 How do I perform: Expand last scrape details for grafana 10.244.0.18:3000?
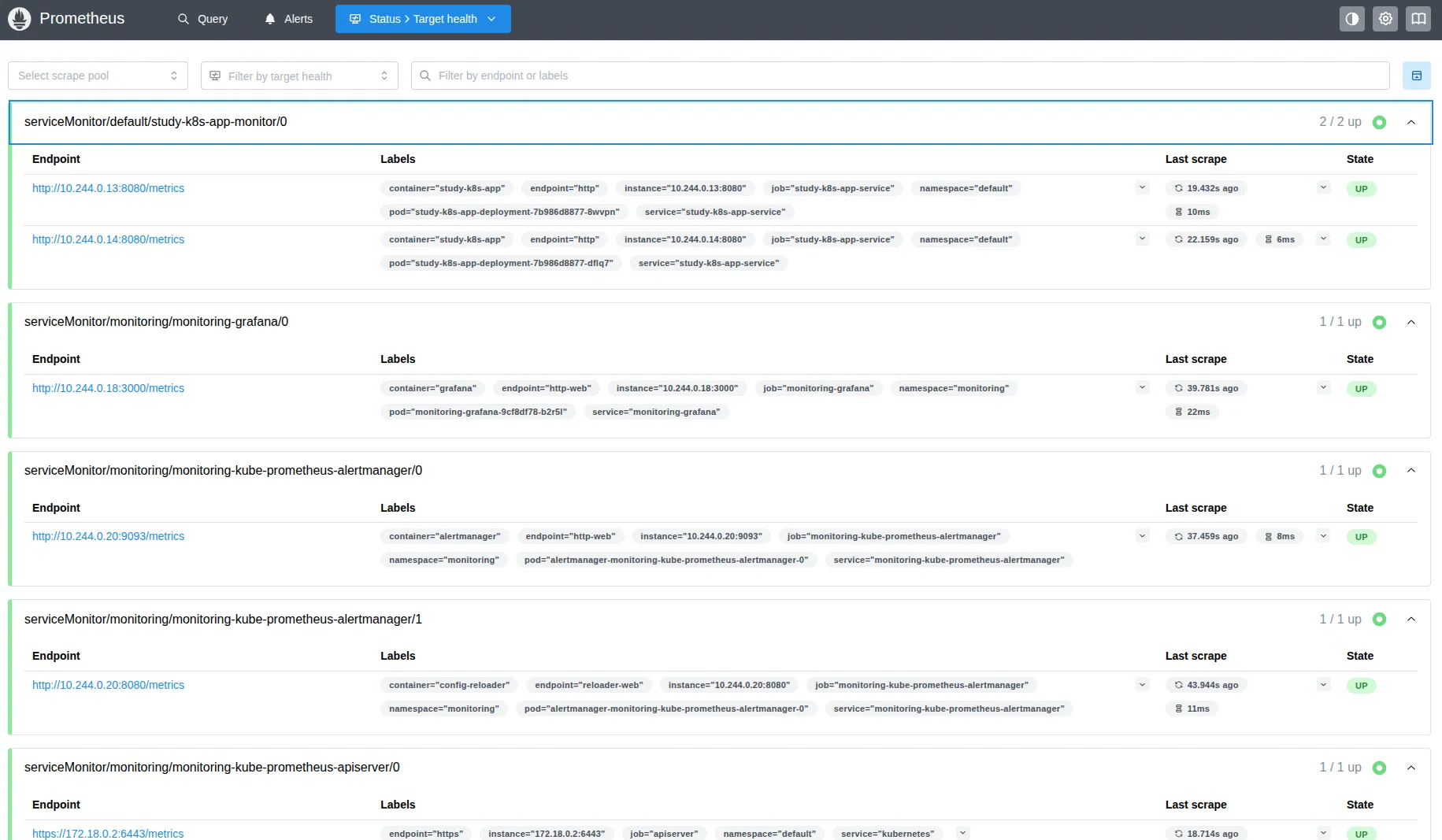(1324, 387)
